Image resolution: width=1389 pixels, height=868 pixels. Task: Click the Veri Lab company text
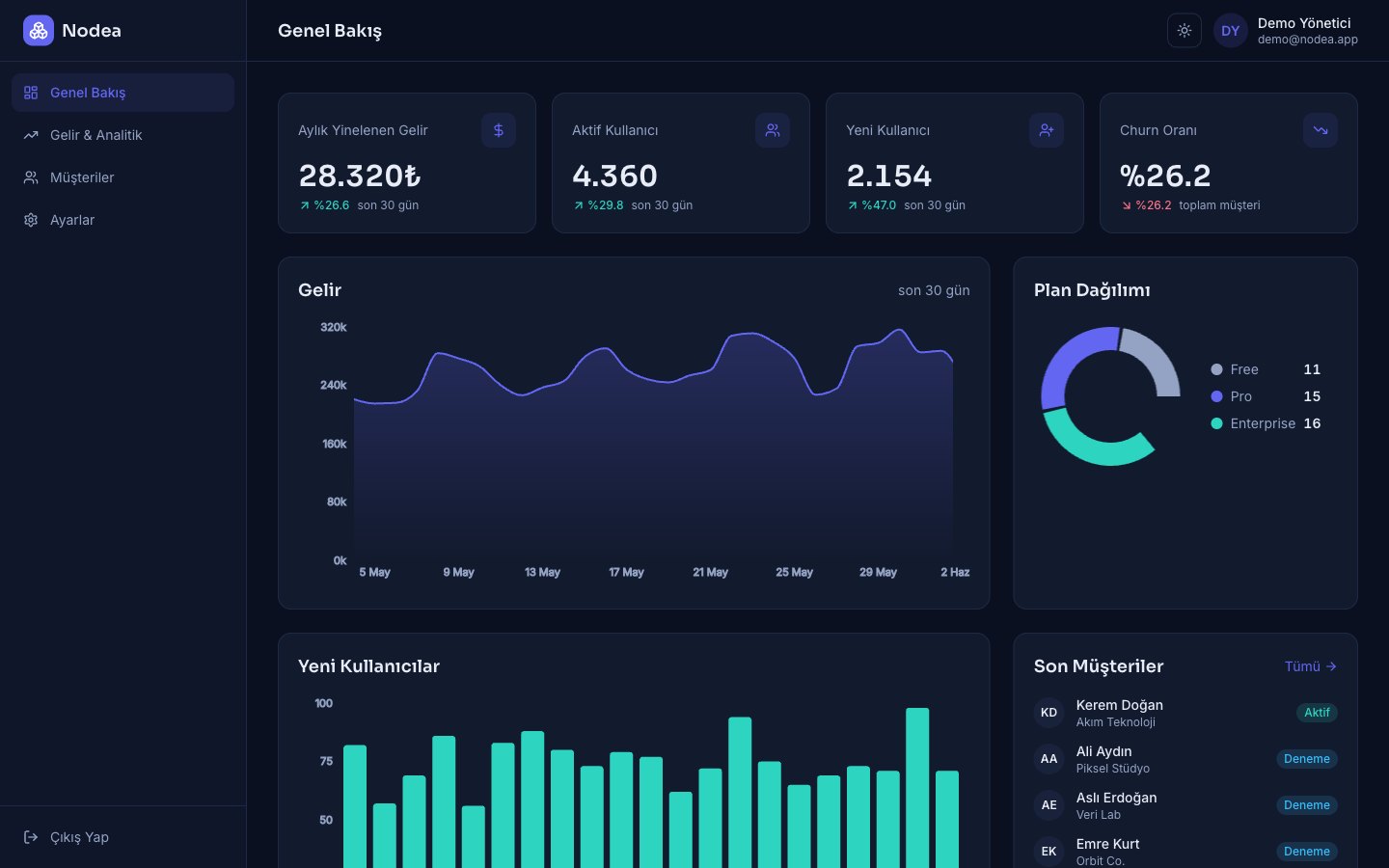tap(1099, 815)
